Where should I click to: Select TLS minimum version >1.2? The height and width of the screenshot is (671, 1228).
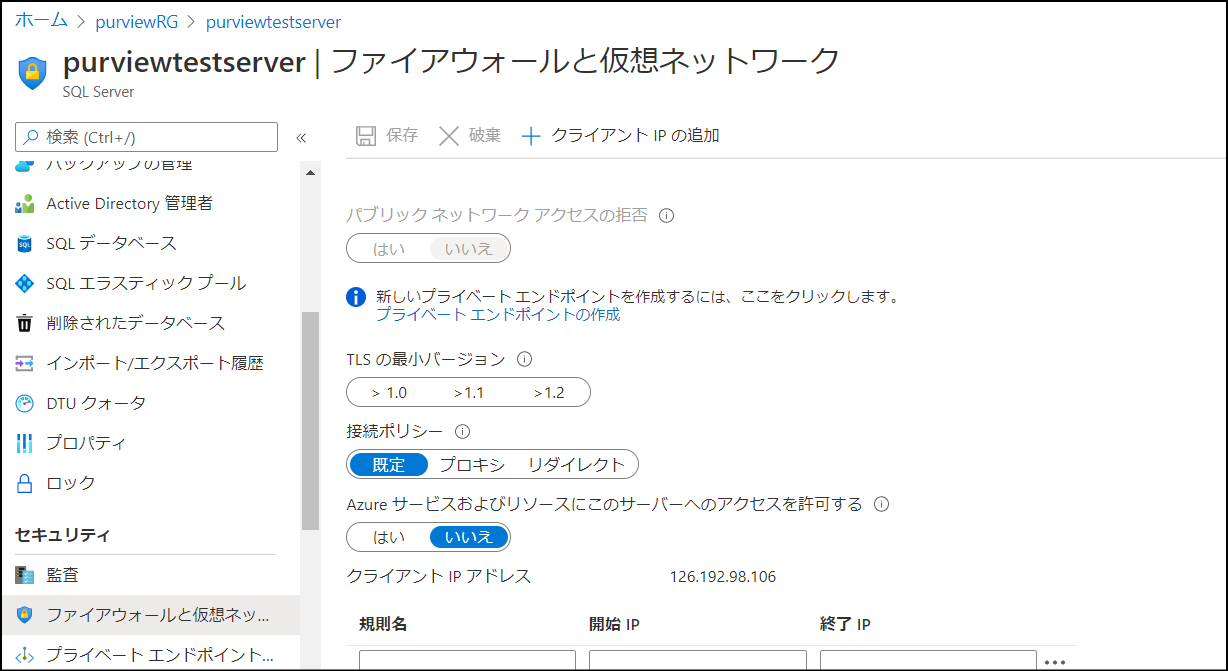pos(549,393)
